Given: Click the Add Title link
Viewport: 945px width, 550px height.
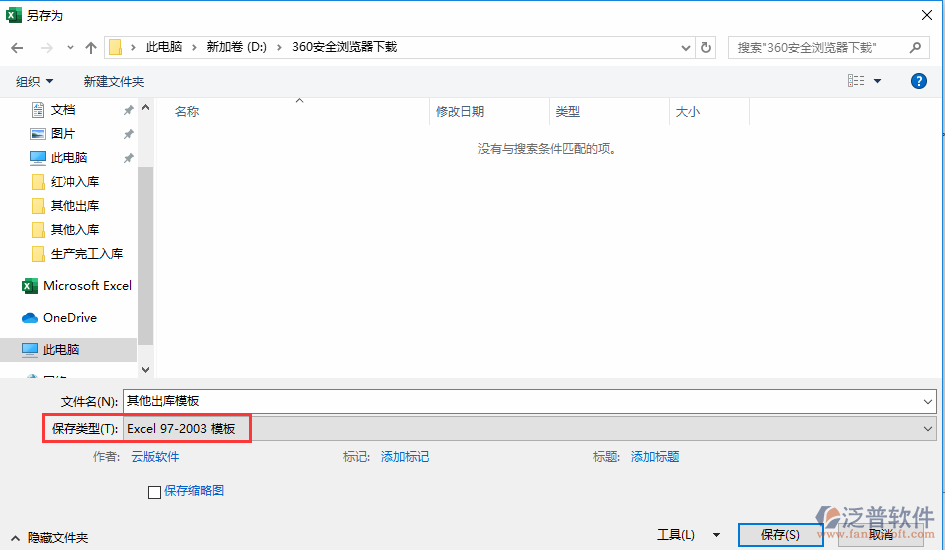Looking at the screenshot, I should click(655, 457).
